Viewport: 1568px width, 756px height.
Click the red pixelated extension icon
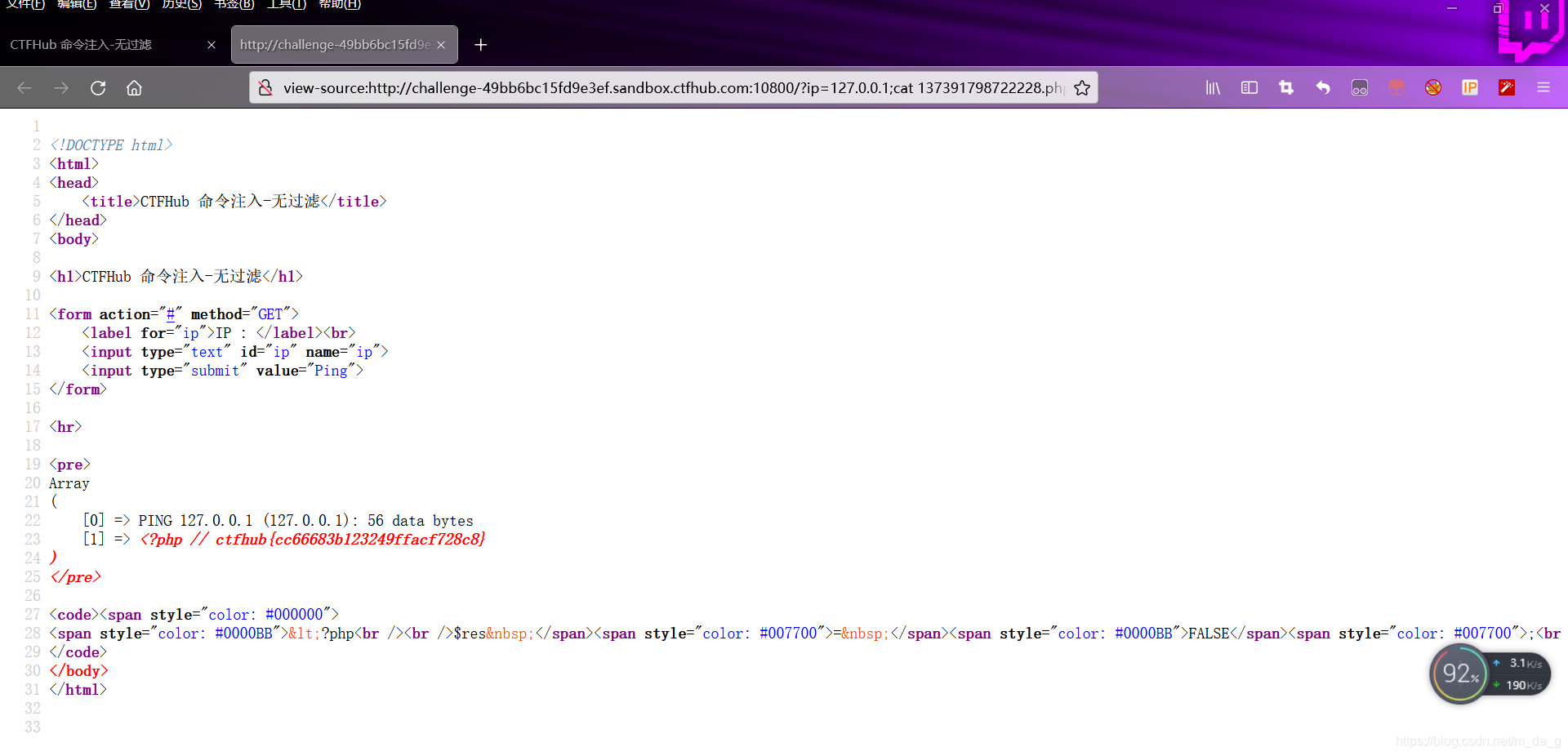(1396, 88)
